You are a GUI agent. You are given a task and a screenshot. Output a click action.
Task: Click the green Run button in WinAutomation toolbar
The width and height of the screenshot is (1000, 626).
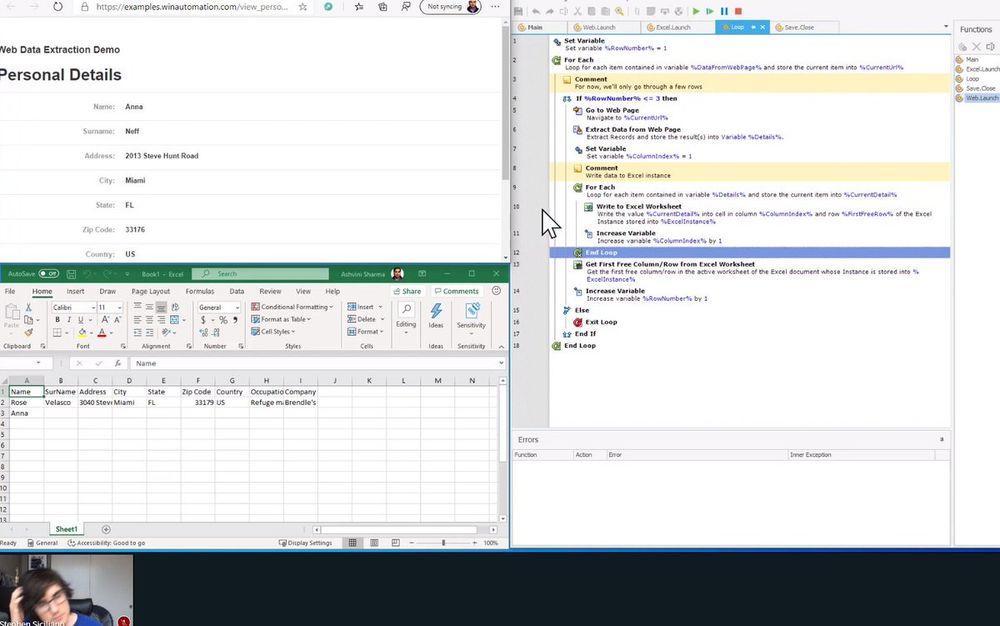pos(697,11)
